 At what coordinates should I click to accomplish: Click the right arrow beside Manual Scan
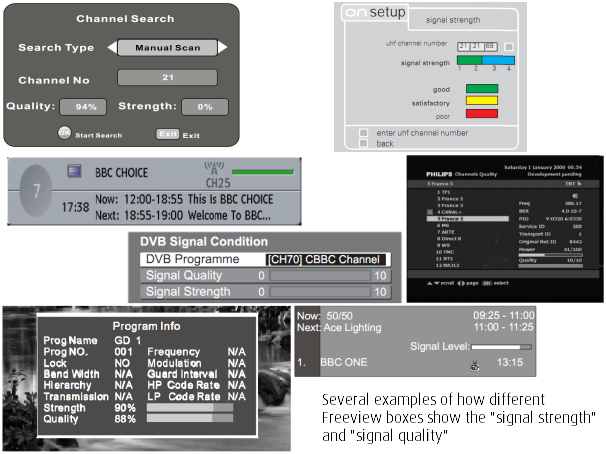(223, 48)
